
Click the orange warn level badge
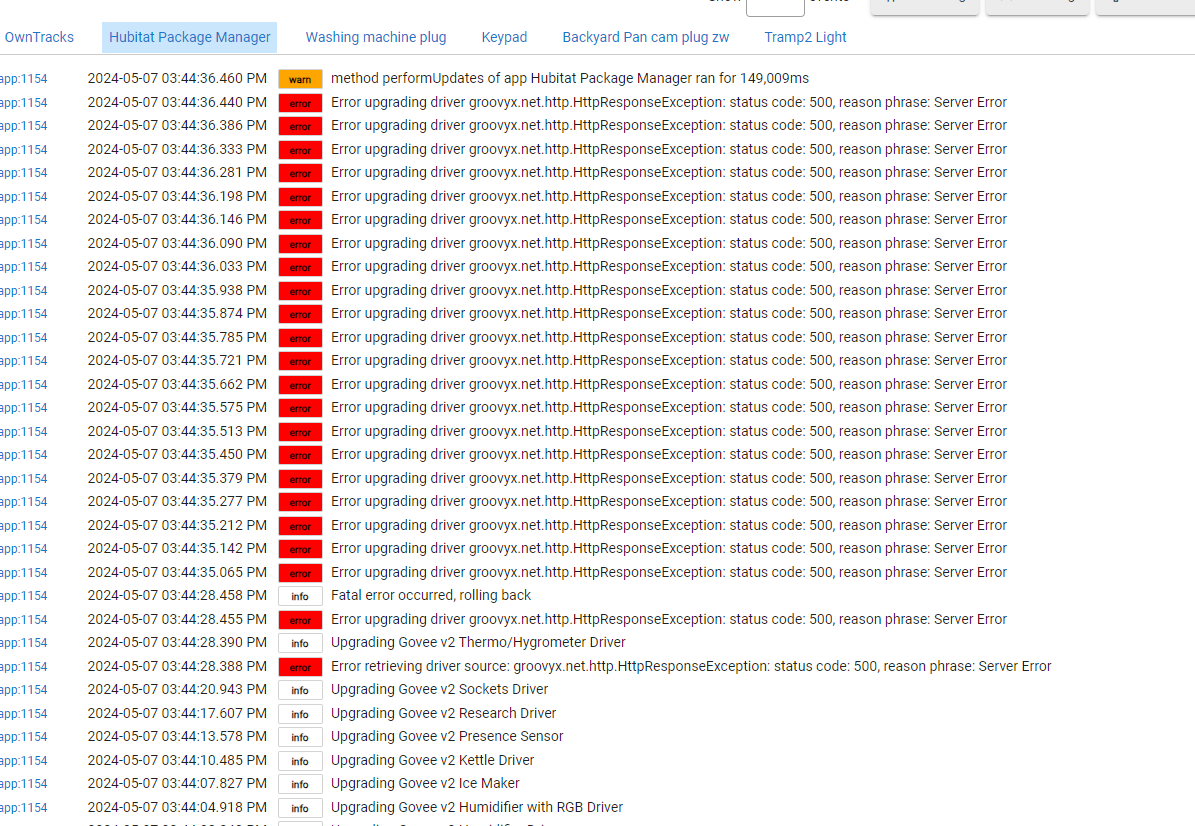[x=300, y=79]
